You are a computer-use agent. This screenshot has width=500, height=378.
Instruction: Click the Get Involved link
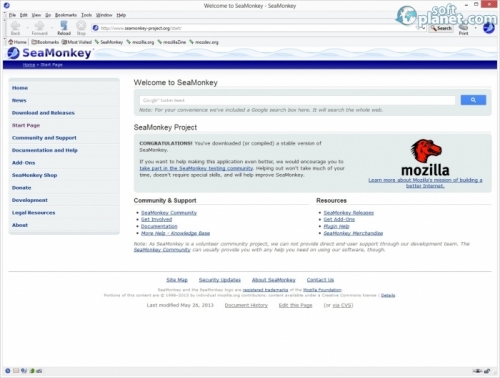tap(156, 219)
